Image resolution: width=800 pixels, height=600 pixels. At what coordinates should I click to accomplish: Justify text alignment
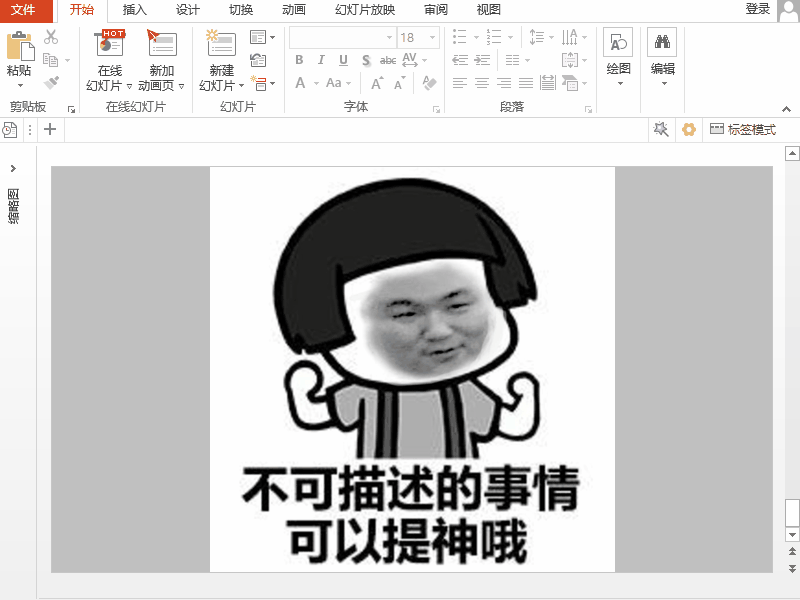tap(526, 83)
